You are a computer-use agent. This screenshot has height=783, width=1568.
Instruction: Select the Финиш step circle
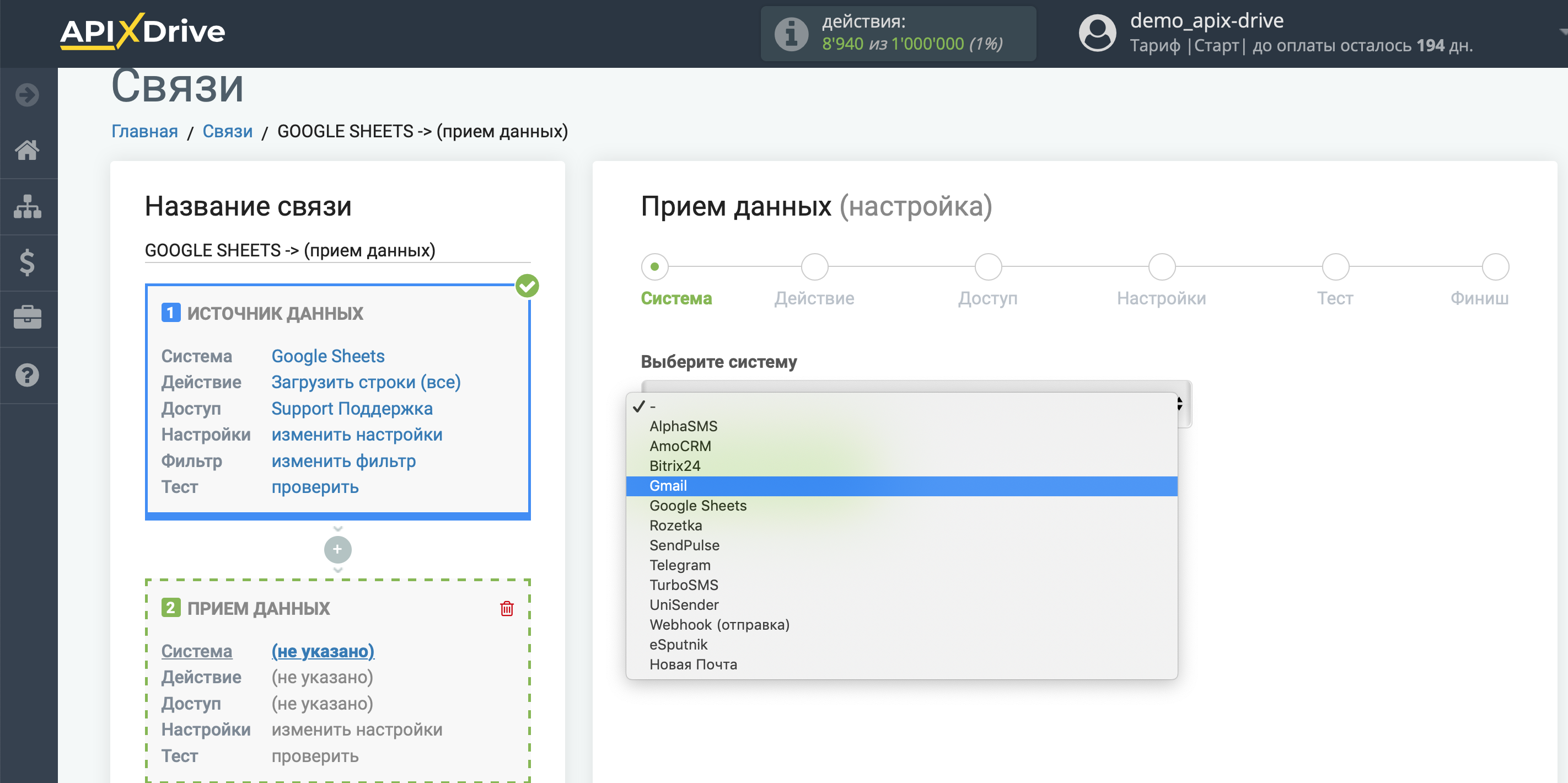(x=1496, y=267)
